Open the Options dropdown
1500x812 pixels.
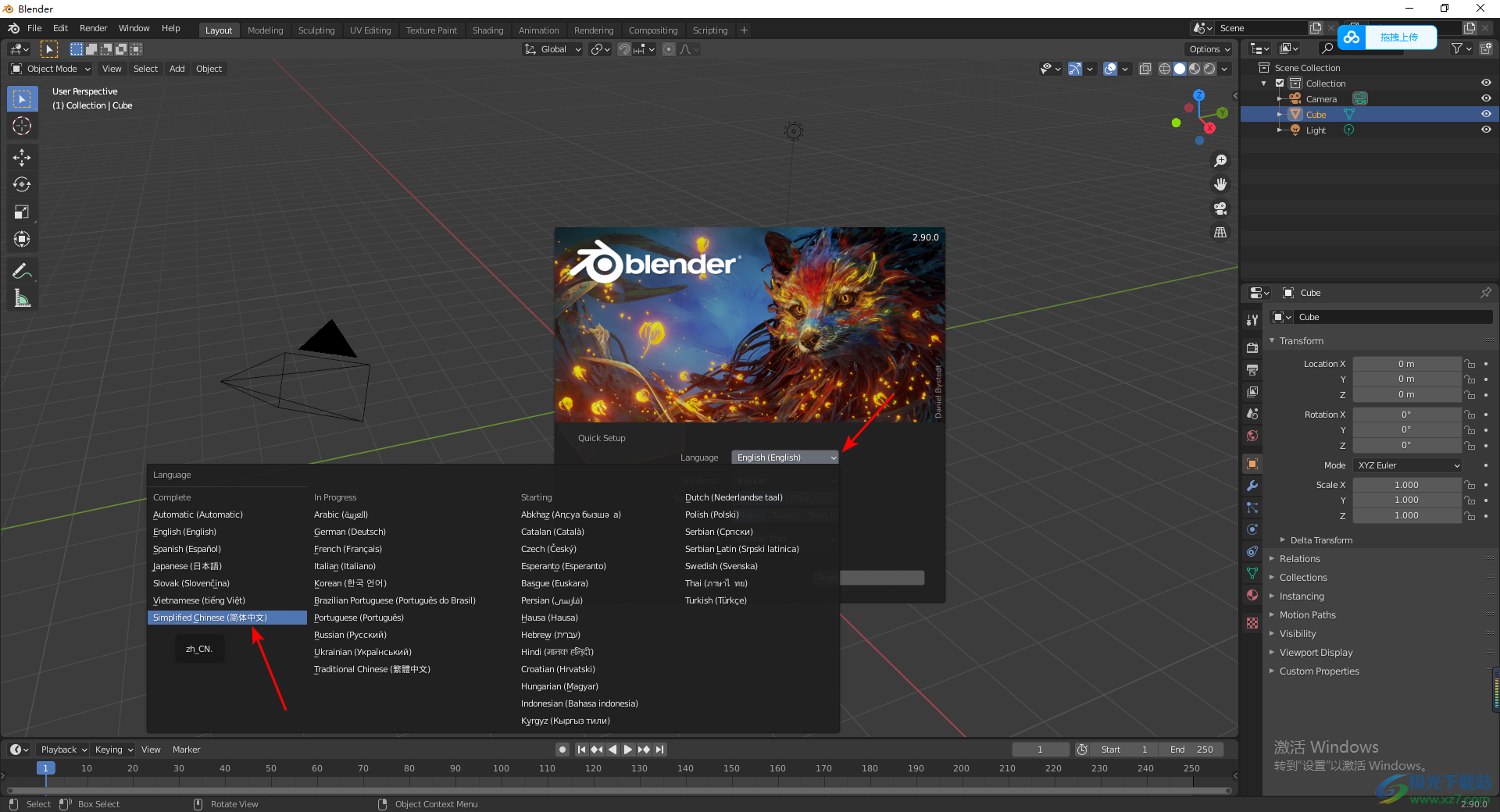[1209, 49]
